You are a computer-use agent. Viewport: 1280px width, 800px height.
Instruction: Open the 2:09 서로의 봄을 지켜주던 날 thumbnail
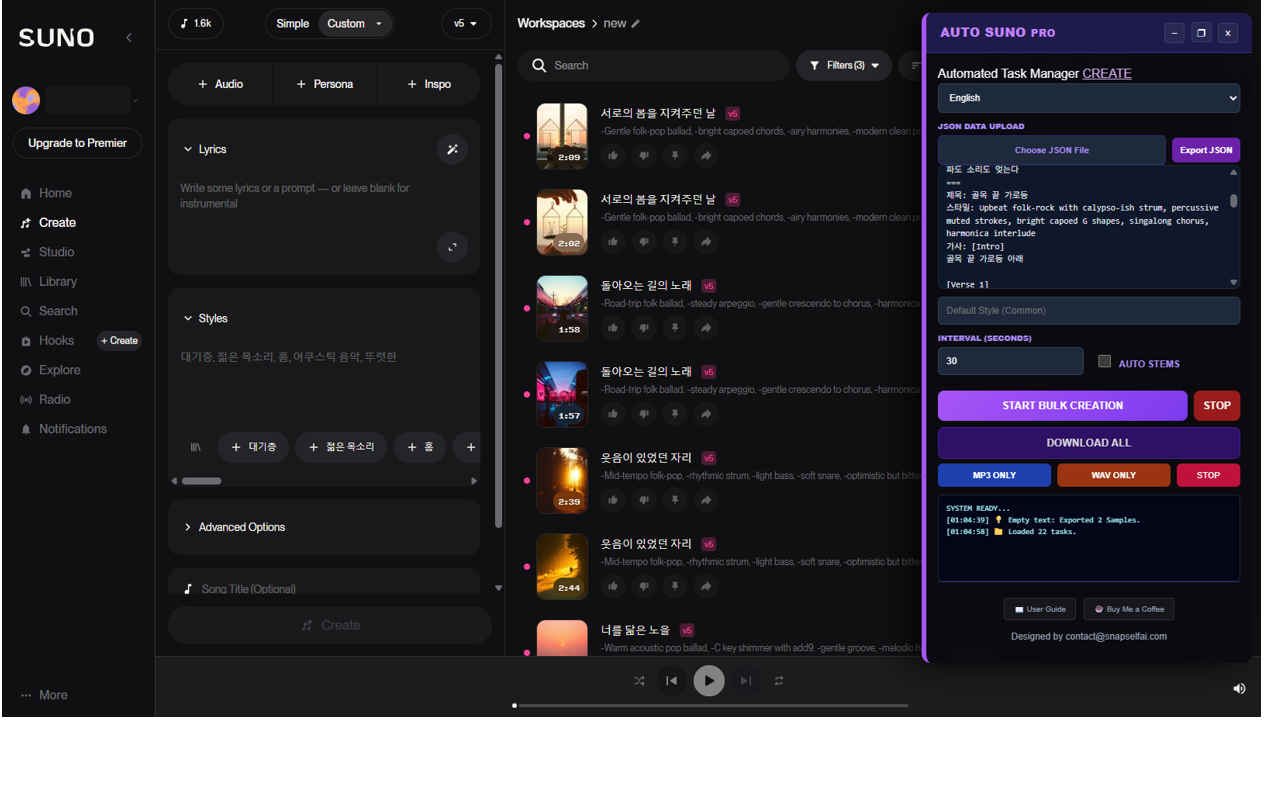(x=562, y=136)
